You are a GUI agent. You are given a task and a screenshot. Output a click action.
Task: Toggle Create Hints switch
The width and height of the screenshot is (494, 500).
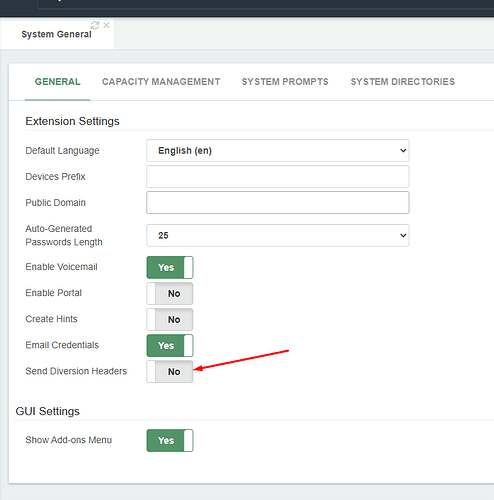[170, 319]
